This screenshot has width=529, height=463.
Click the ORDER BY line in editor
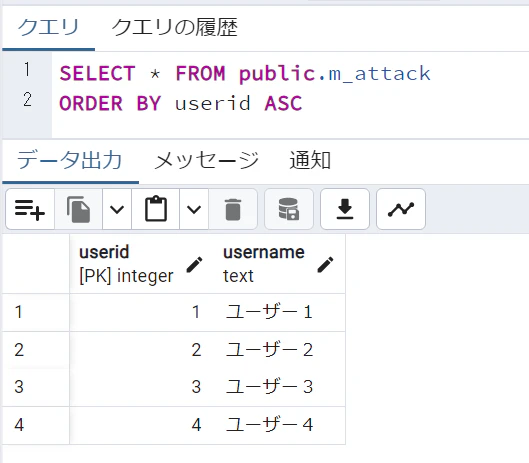click(x=181, y=103)
